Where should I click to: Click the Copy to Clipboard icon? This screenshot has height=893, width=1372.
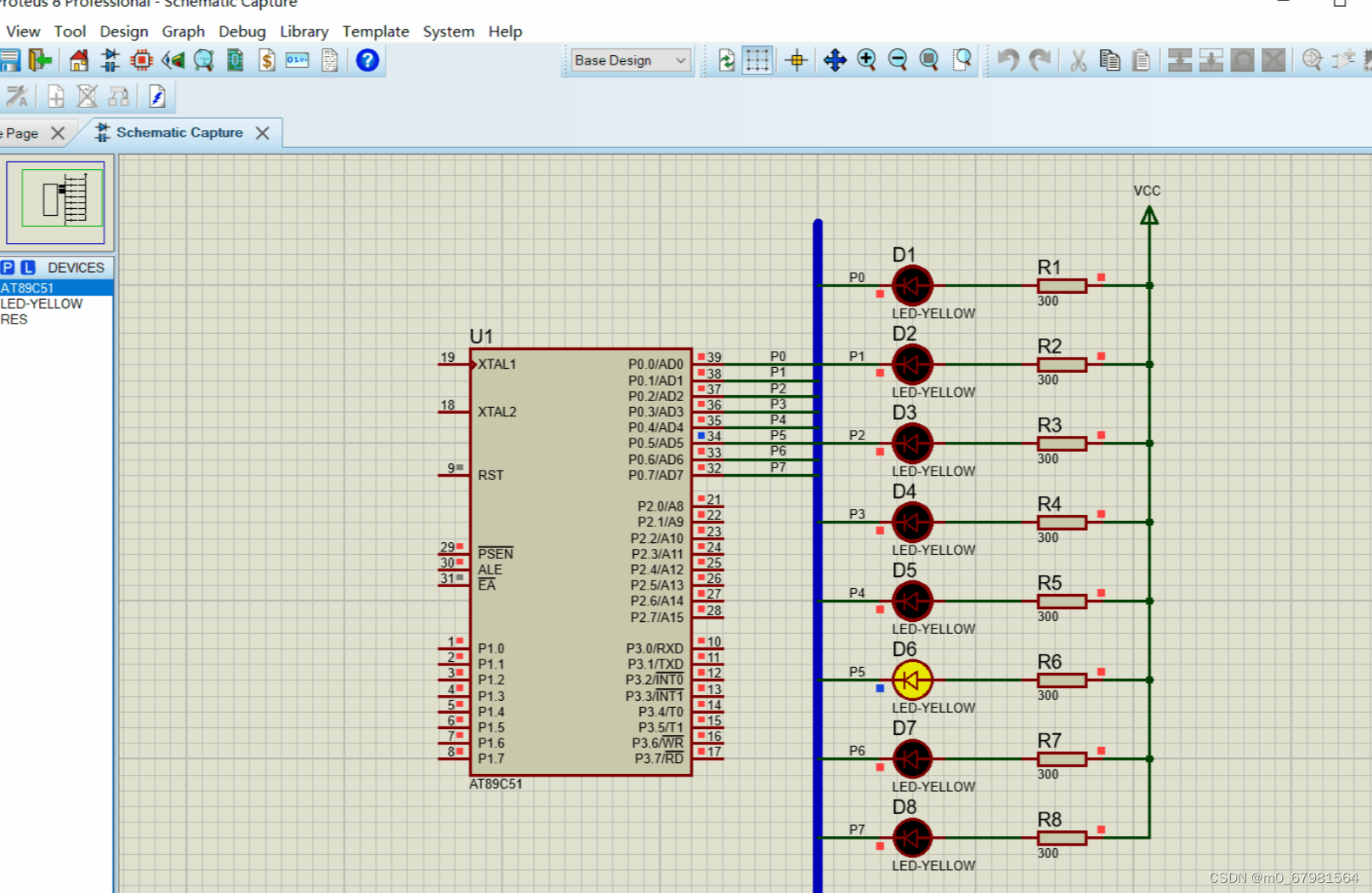[x=1110, y=60]
